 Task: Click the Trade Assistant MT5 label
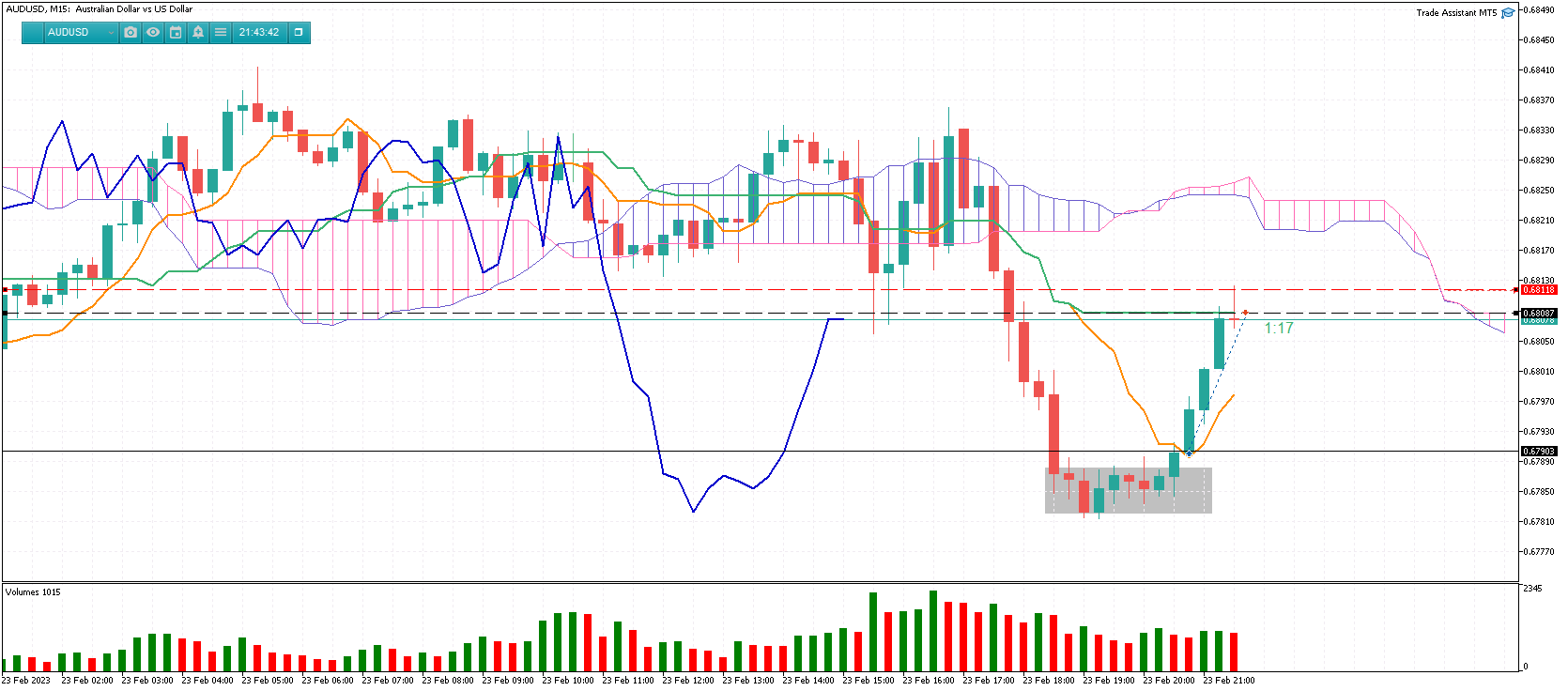(1456, 12)
